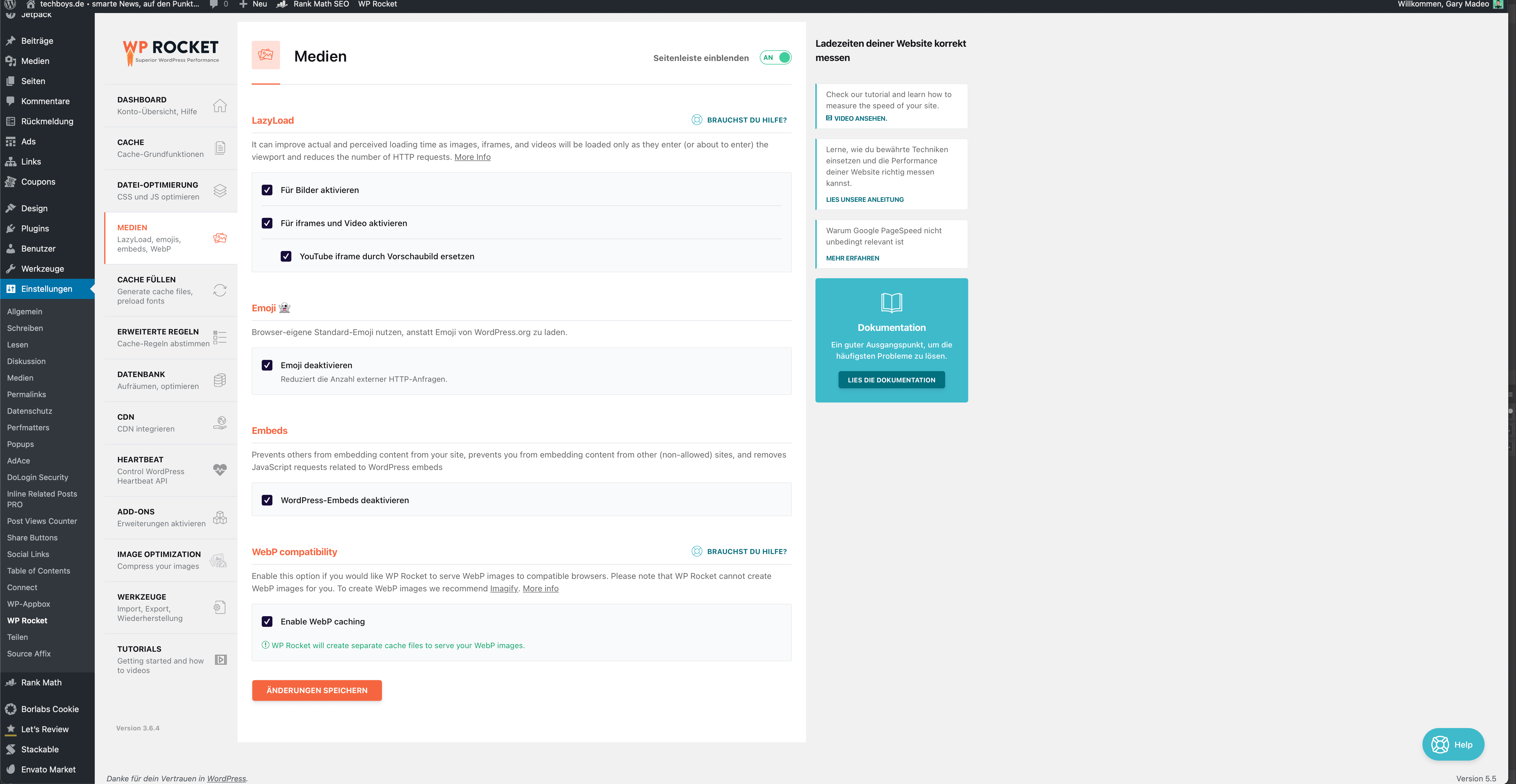Click Änderungen speichern button
This screenshot has width=1516, height=784.
[x=317, y=690]
